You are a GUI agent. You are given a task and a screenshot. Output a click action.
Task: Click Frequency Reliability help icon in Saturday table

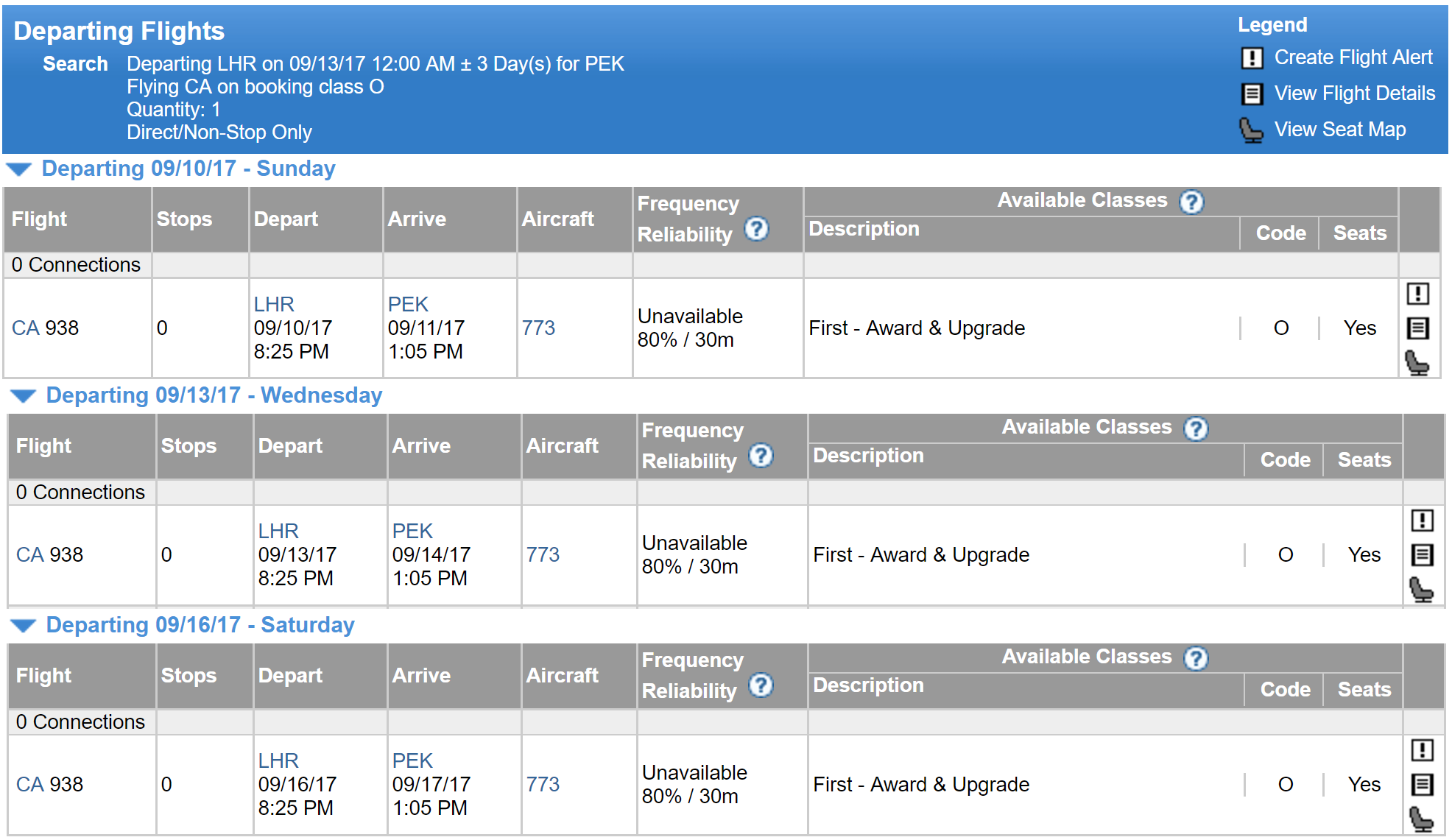tap(761, 686)
